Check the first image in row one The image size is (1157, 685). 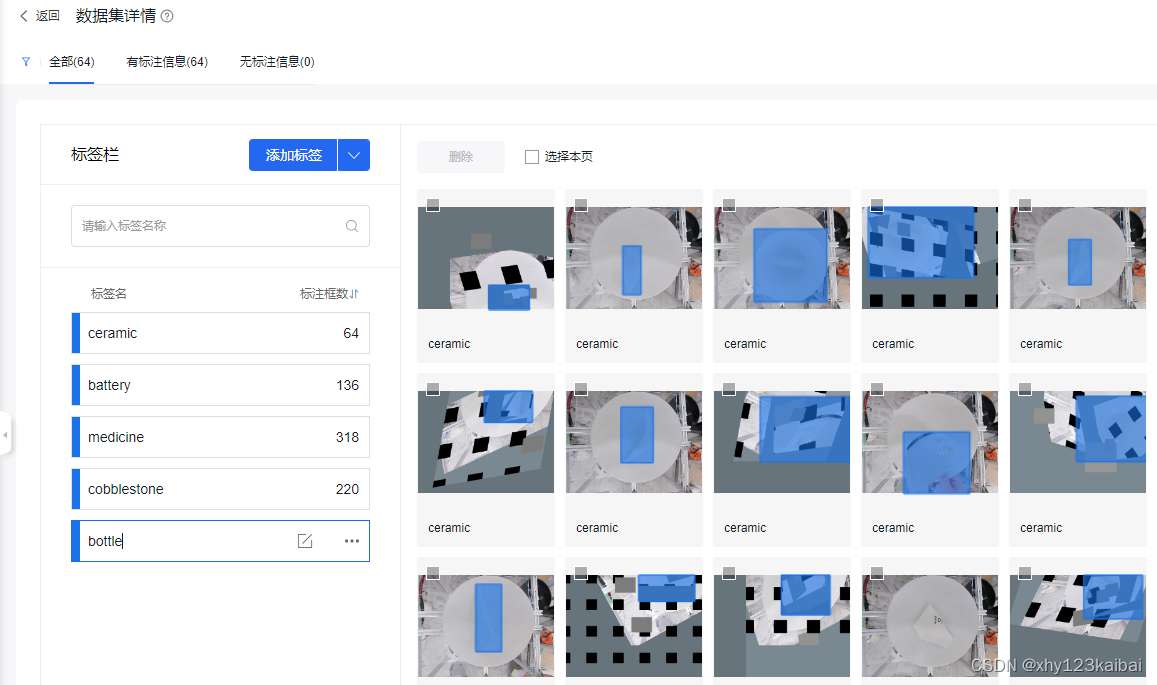[433, 205]
